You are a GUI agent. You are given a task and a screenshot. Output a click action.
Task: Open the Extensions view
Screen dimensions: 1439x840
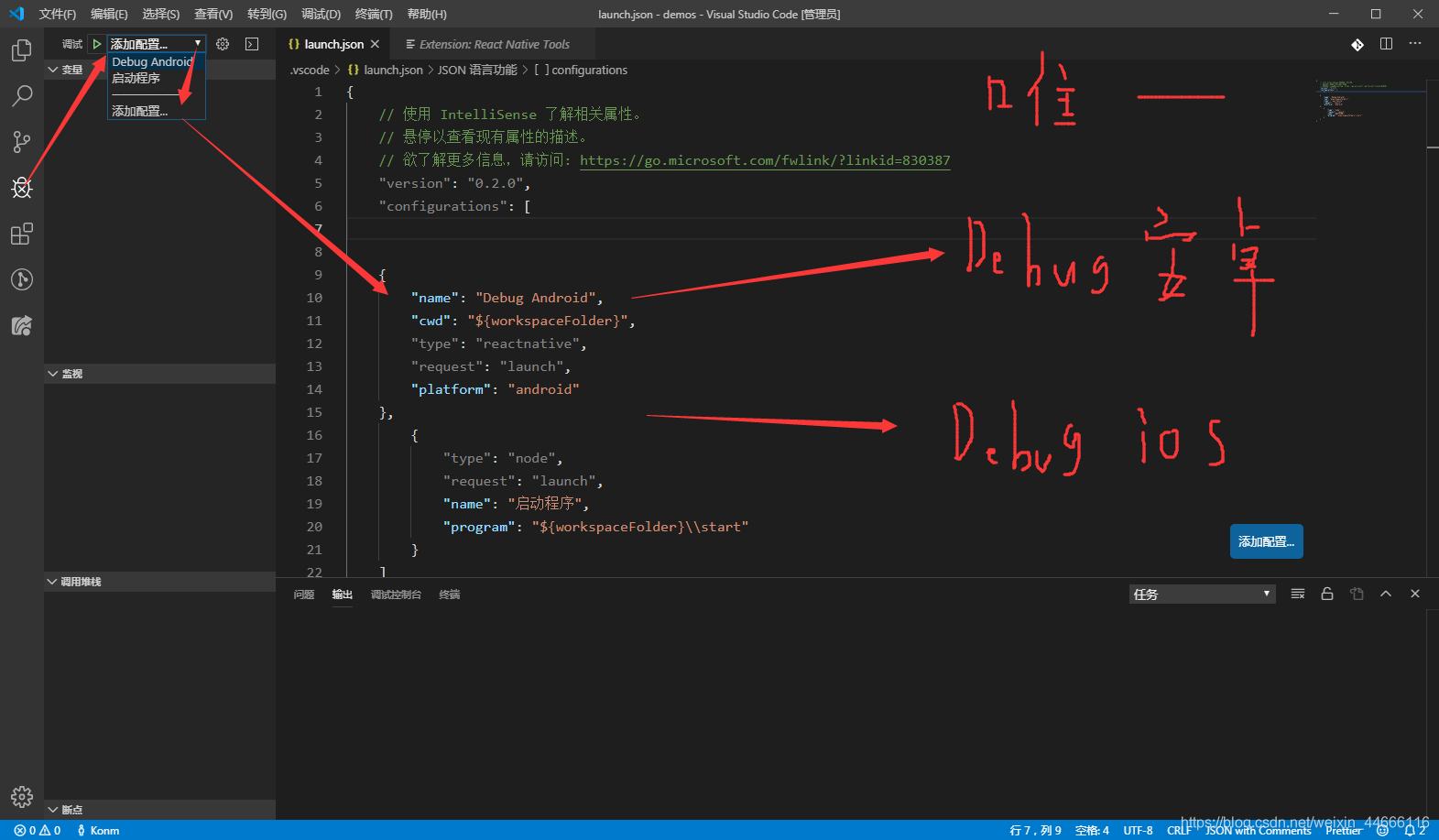coord(22,234)
